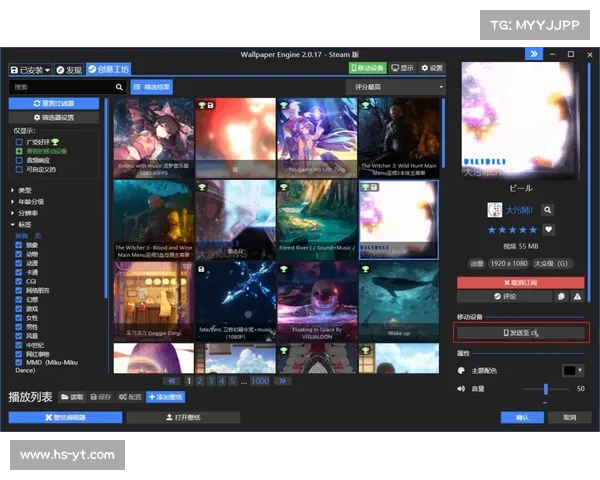Go to page 3

(210, 381)
